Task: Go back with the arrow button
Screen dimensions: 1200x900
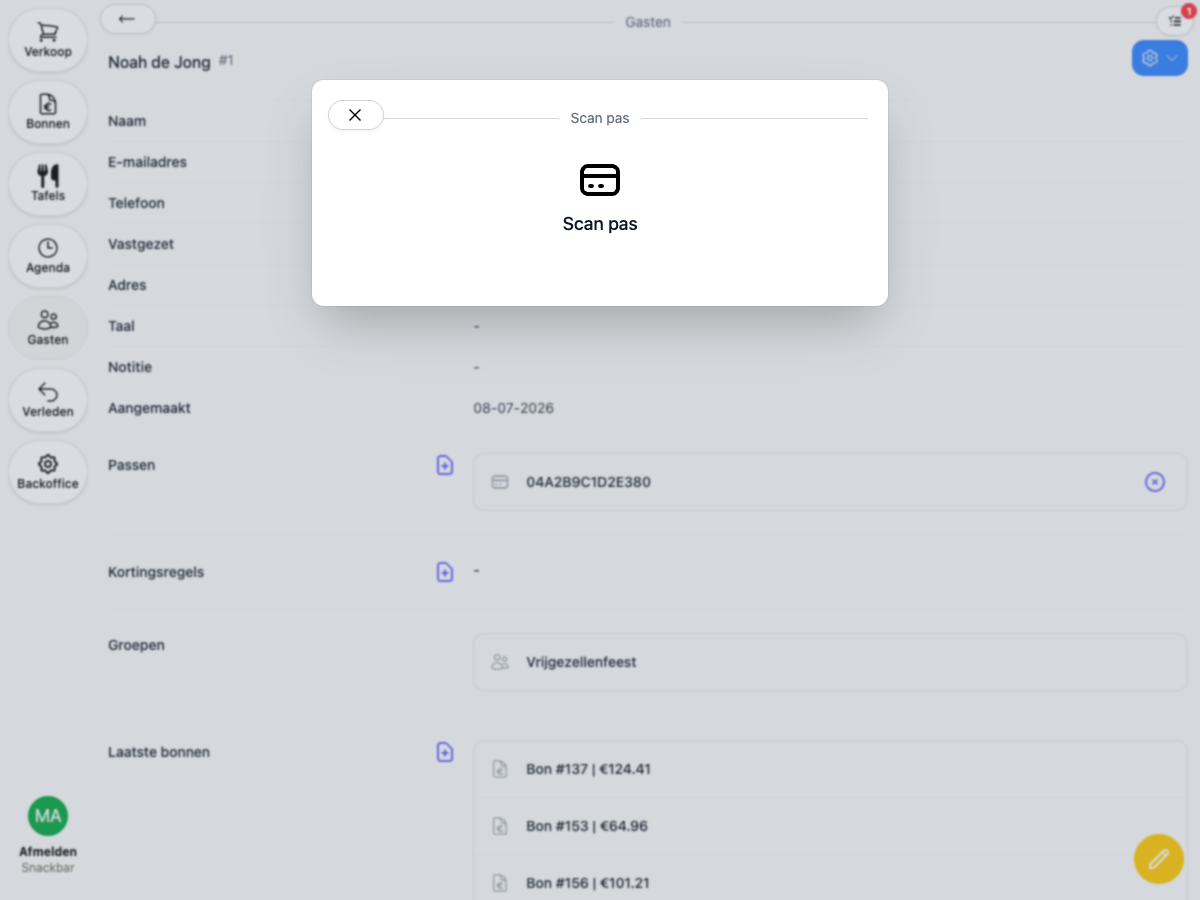Action: [127, 19]
